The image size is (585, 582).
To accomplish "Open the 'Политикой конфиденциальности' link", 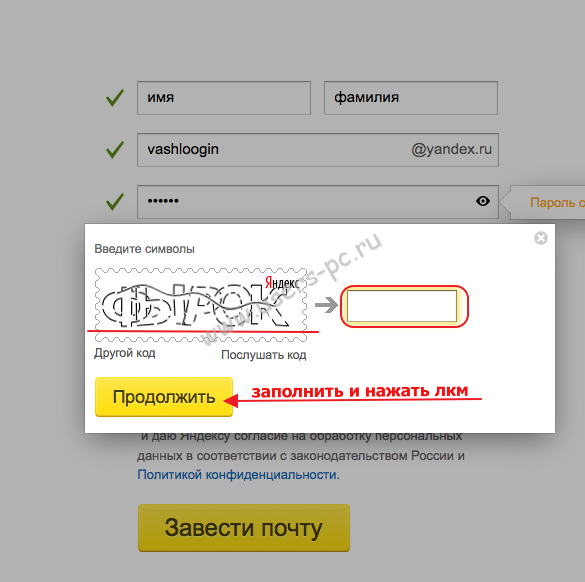I will [x=238, y=475].
